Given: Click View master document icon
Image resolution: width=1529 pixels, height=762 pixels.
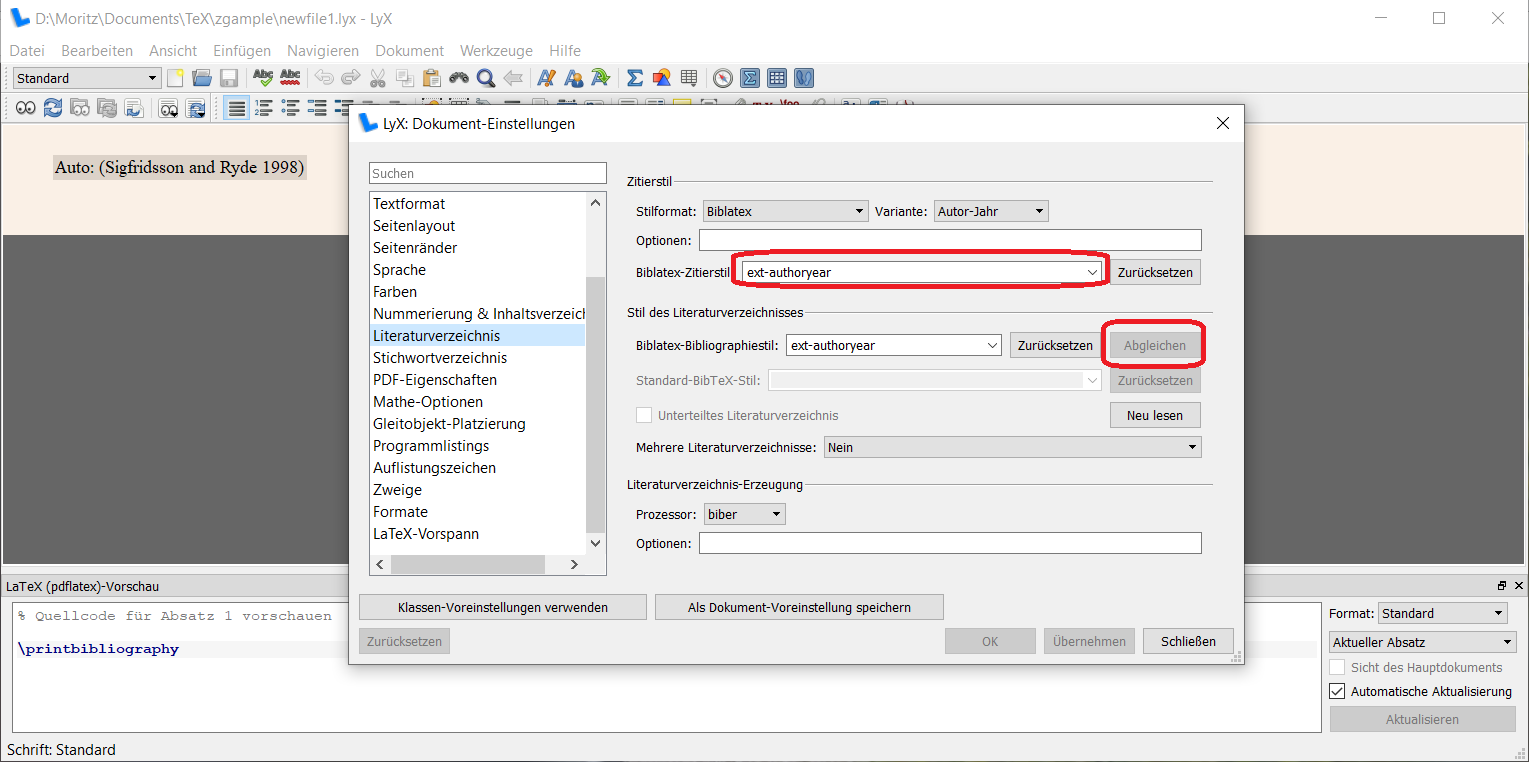Looking at the screenshot, I should coord(80,108).
